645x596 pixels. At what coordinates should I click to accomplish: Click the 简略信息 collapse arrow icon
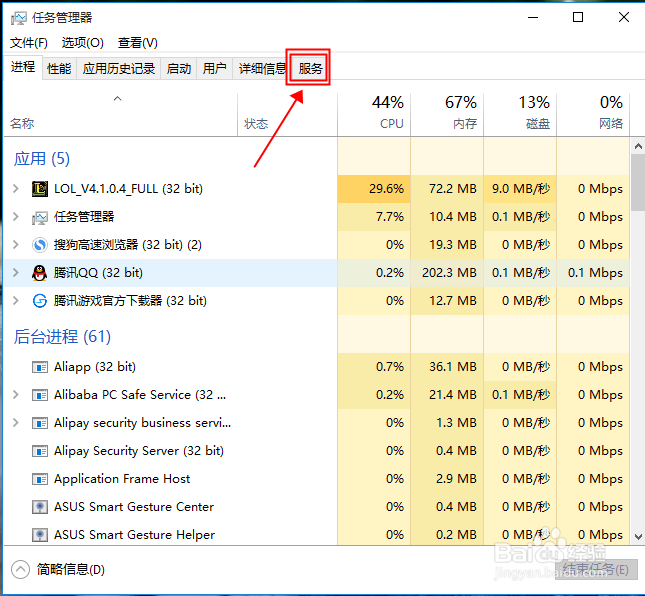click(20, 570)
